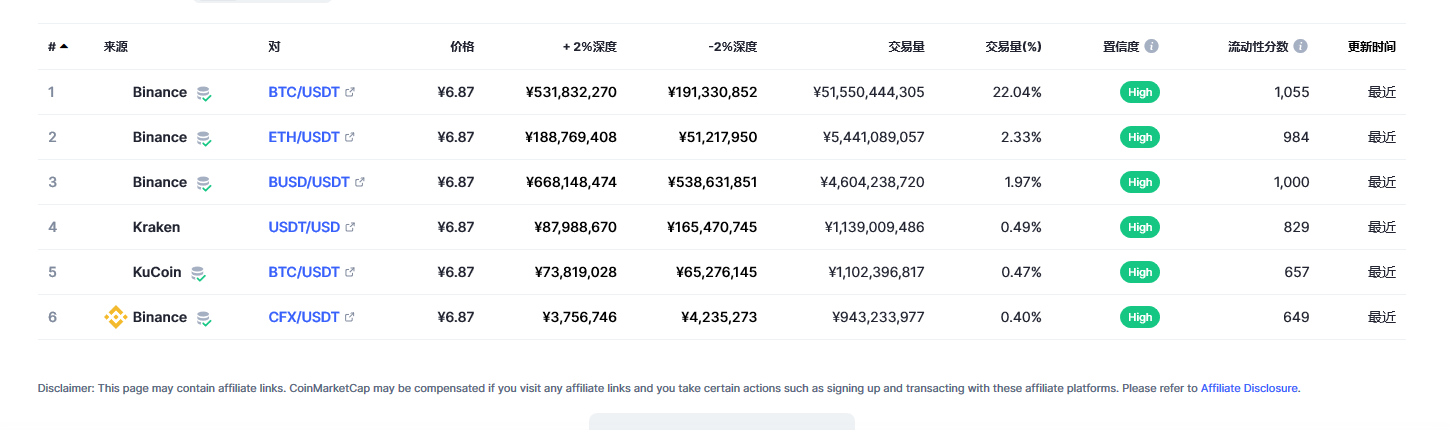Click the external-link icon next to CFX/USDT
Viewport: 1450px width, 430px height.
click(350, 317)
